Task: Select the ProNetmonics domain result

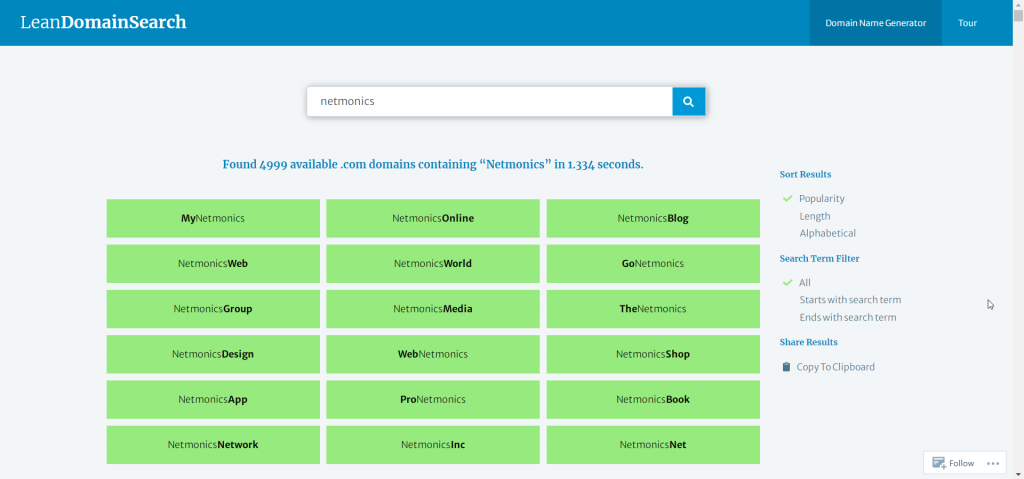Action: click(x=433, y=399)
